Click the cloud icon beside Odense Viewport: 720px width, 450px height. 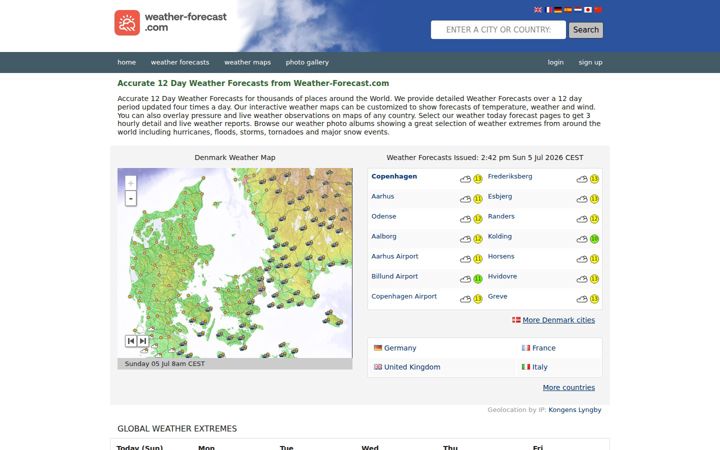tap(466, 219)
